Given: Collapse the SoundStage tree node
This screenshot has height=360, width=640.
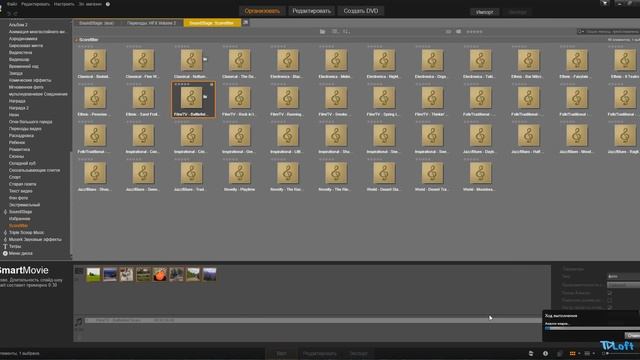Looking at the screenshot, I should tap(5, 212).
